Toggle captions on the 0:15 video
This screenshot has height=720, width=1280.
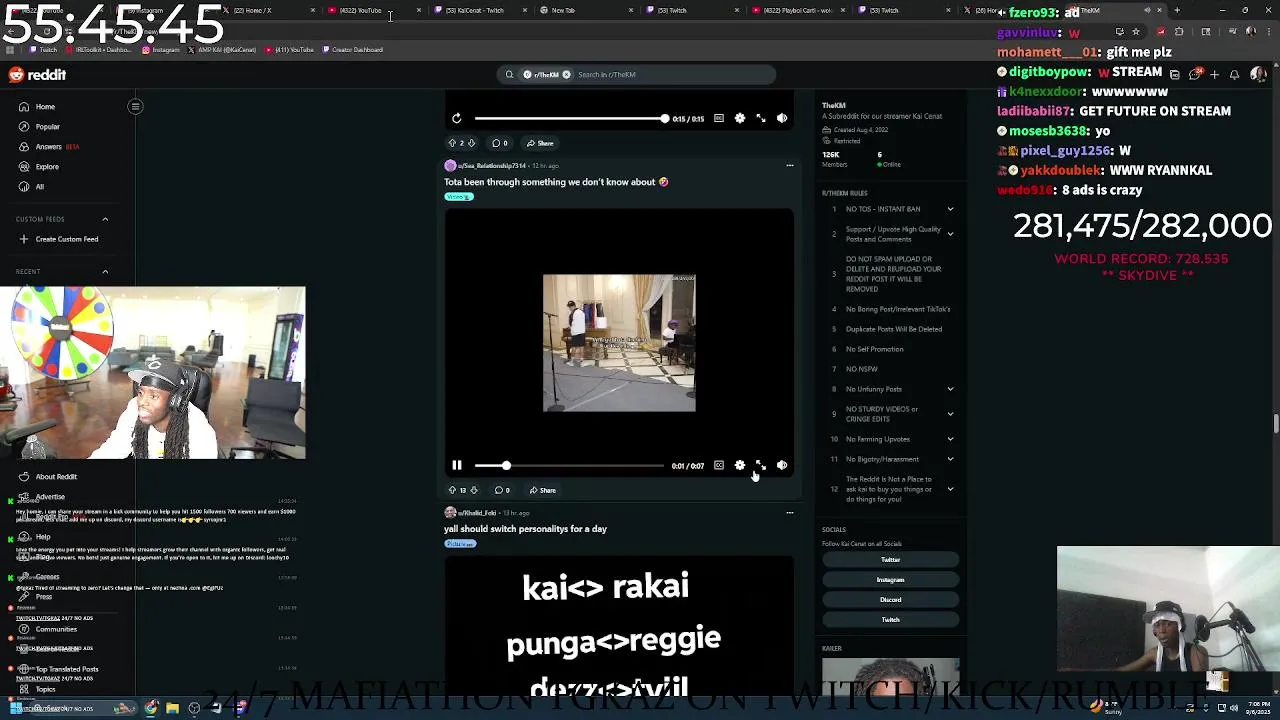click(718, 118)
